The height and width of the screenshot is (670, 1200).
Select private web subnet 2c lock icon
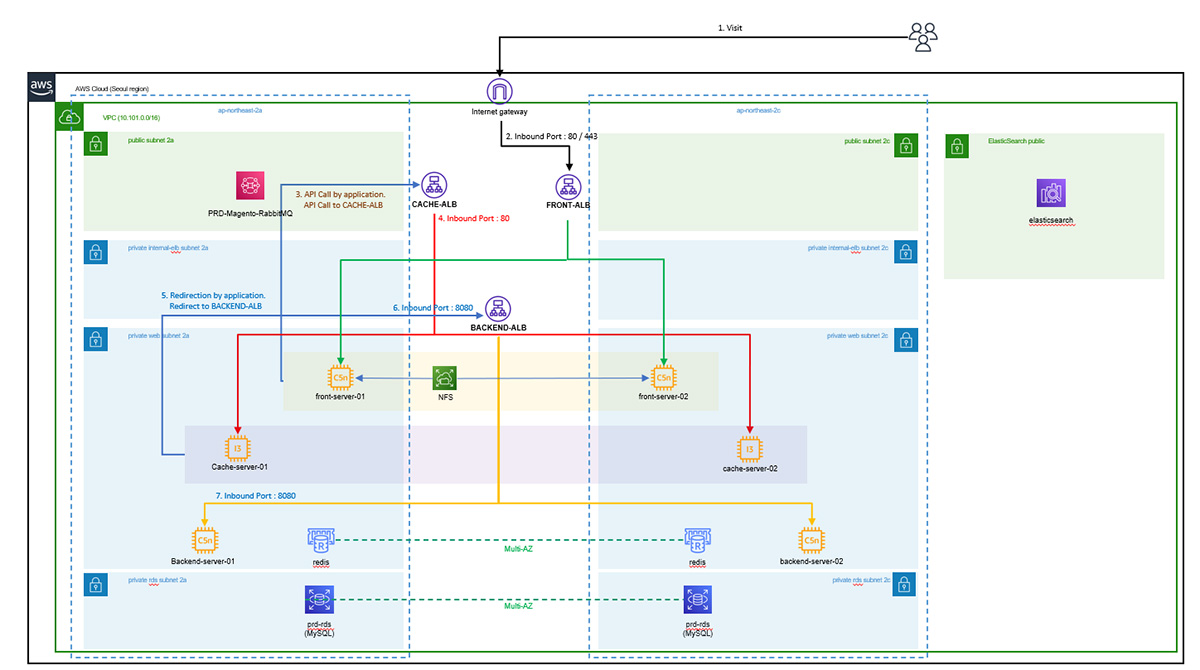tap(907, 339)
